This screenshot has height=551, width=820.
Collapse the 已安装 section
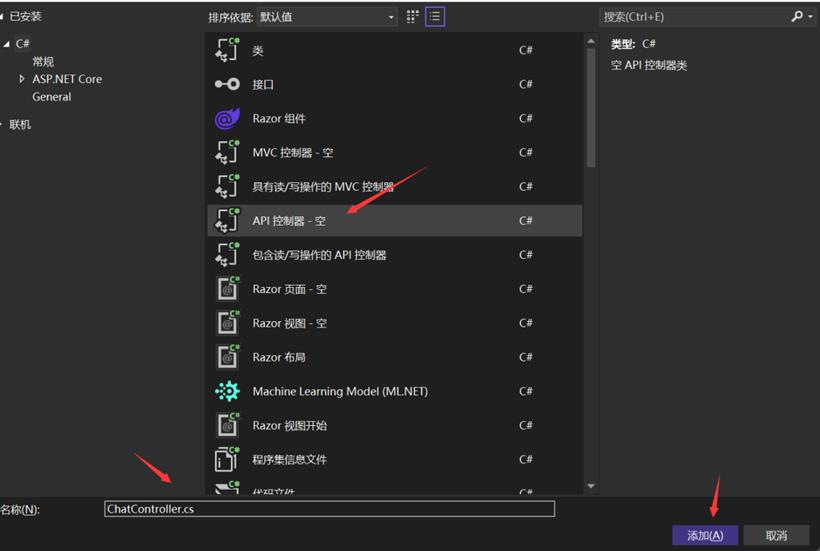pyautogui.click(x=2, y=17)
